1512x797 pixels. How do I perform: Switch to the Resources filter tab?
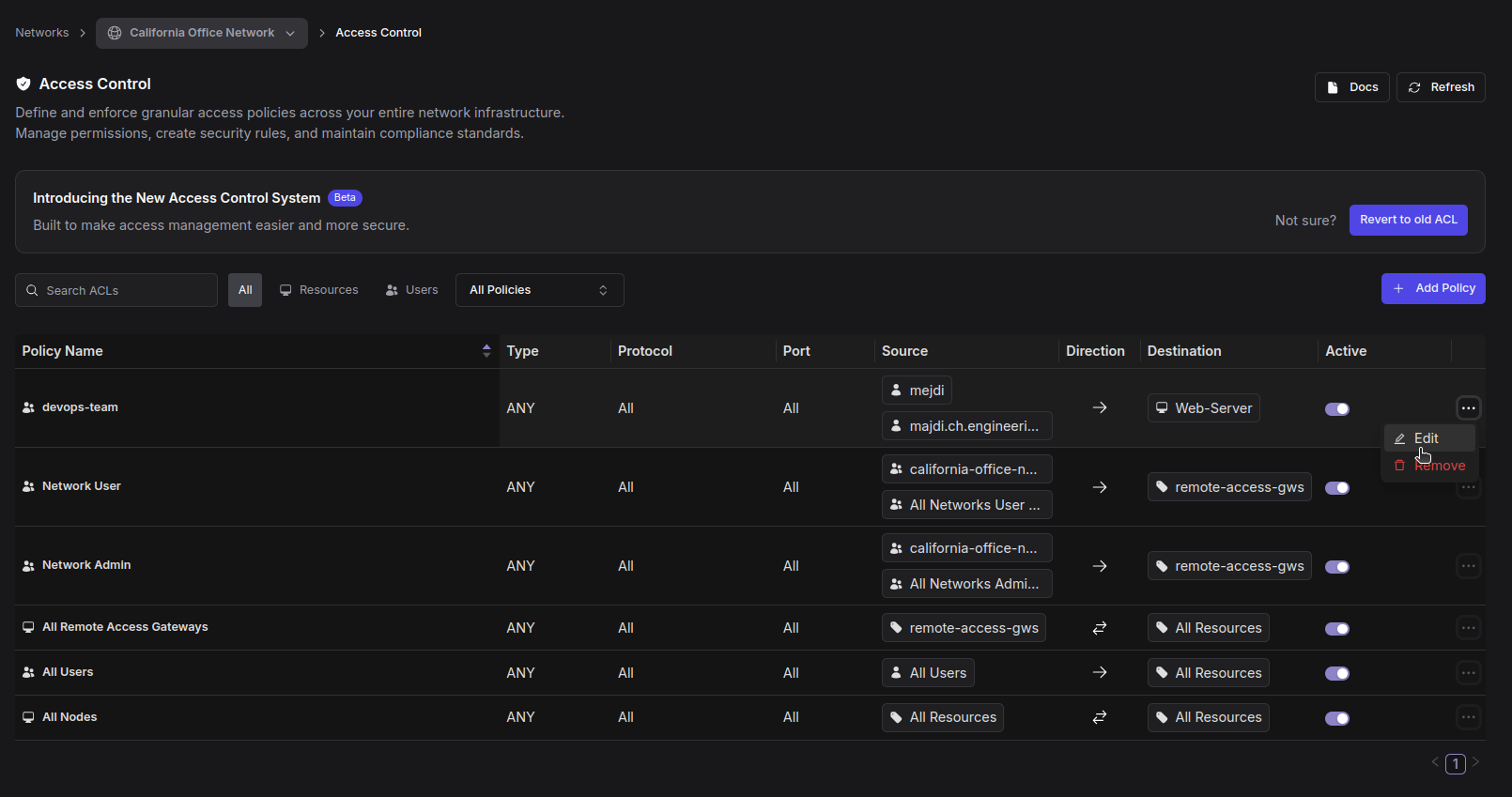318,290
